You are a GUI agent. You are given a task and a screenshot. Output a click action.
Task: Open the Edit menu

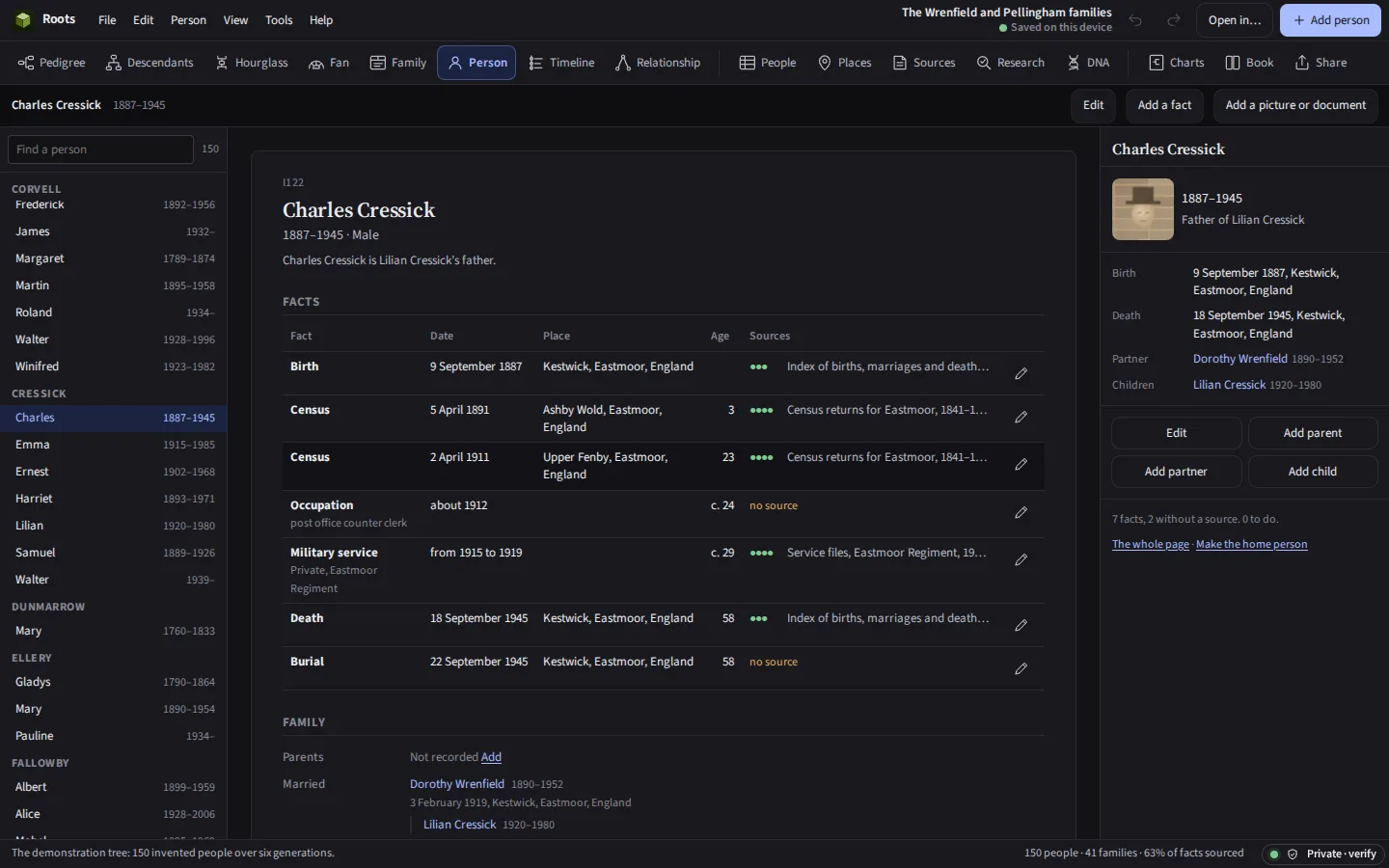coord(143,20)
